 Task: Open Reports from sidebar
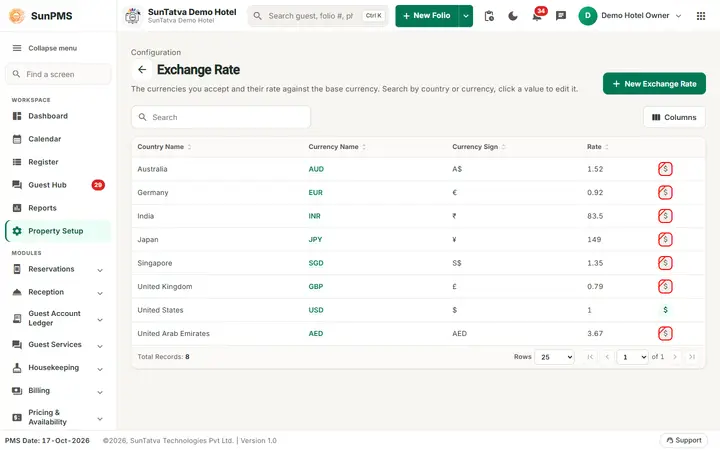point(58,208)
